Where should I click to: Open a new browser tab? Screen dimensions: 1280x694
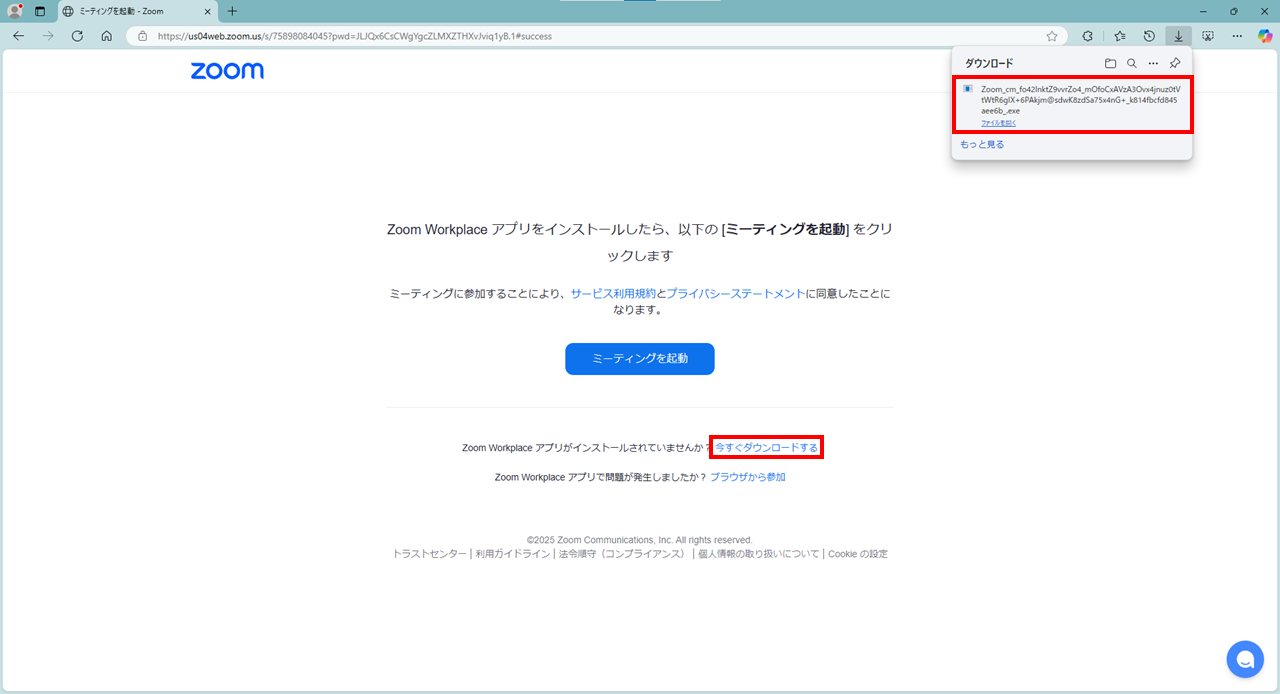[232, 11]
